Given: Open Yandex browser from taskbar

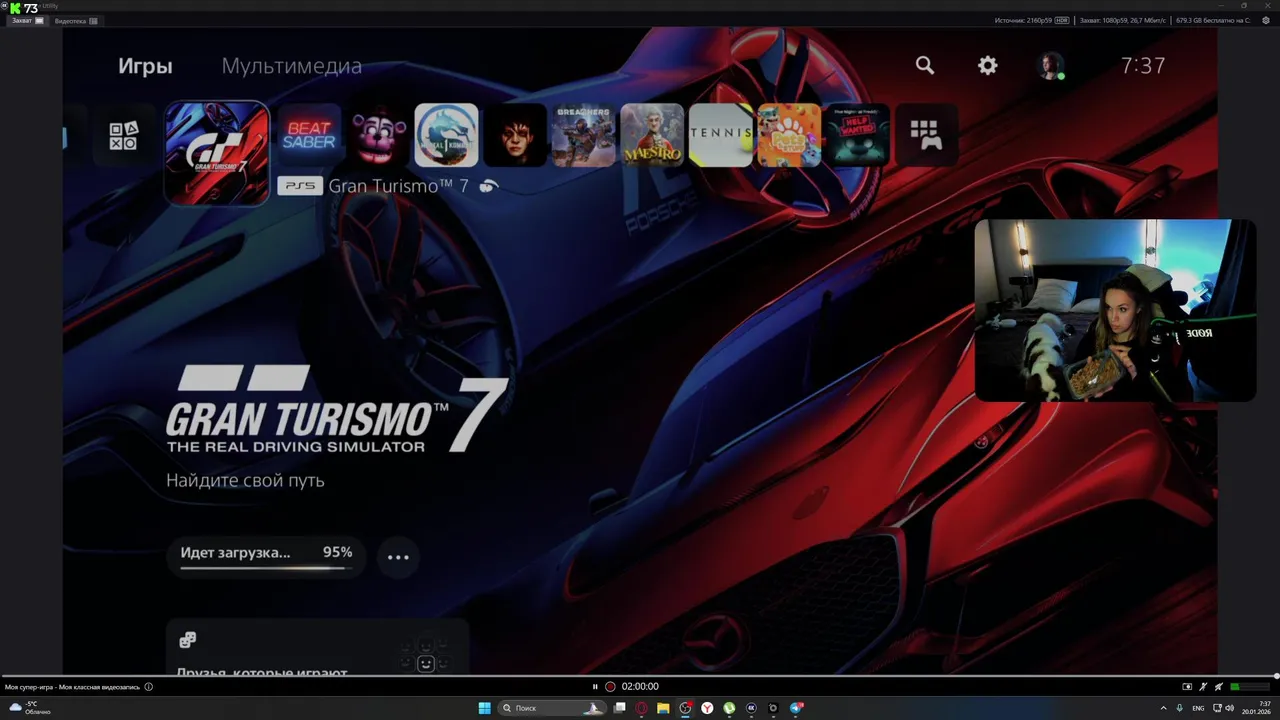Looking at the screenshot, I should click(x=707, y=708).
